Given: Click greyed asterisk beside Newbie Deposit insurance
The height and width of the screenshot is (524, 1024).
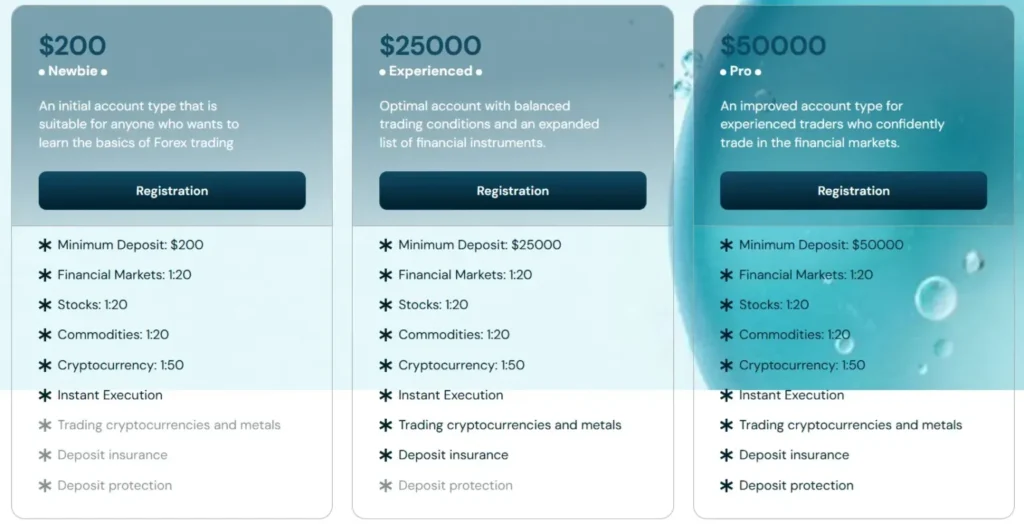Looking at the screenshot, I should coord(45,455).
